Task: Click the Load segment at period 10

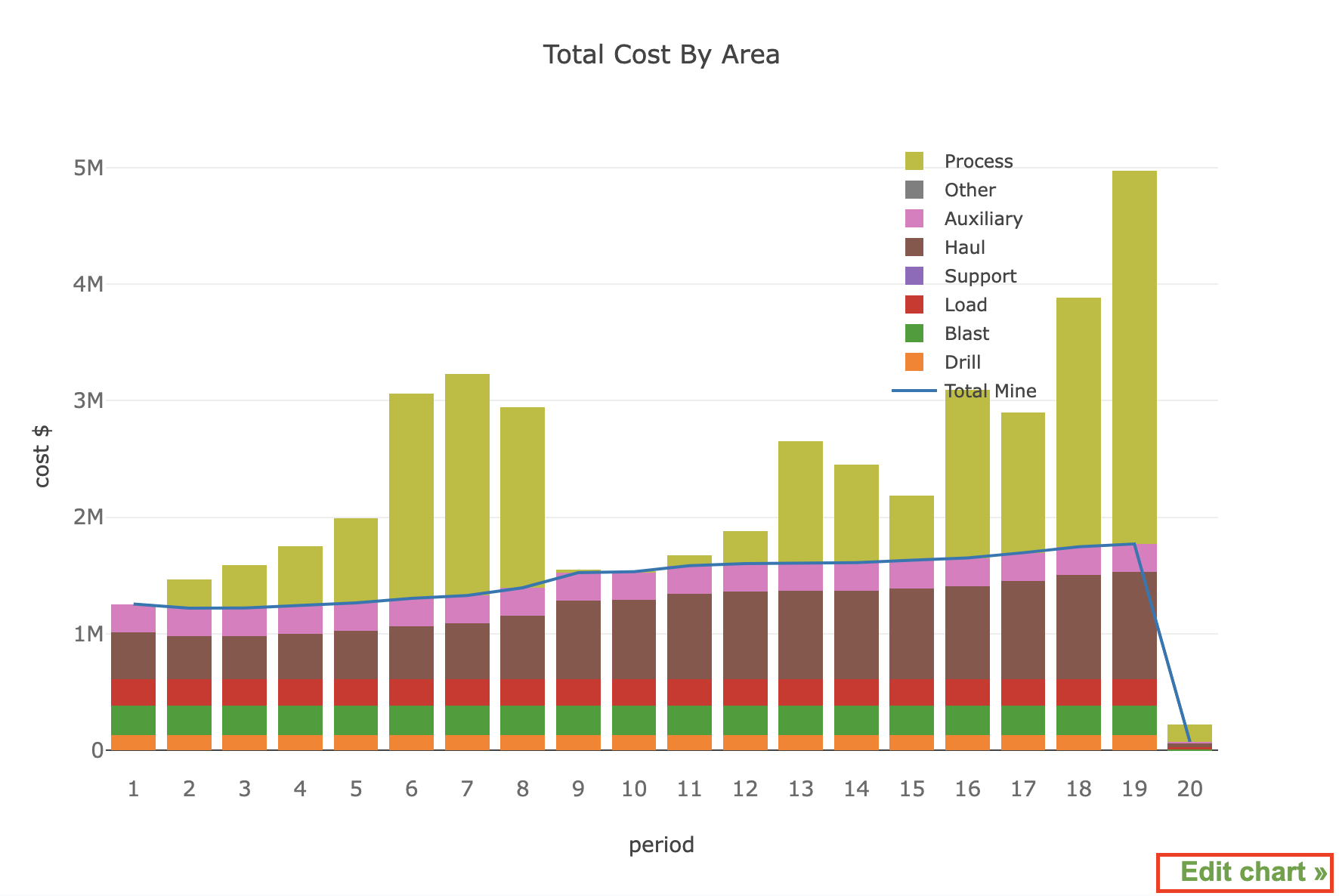Action: (x=634, y=692)
